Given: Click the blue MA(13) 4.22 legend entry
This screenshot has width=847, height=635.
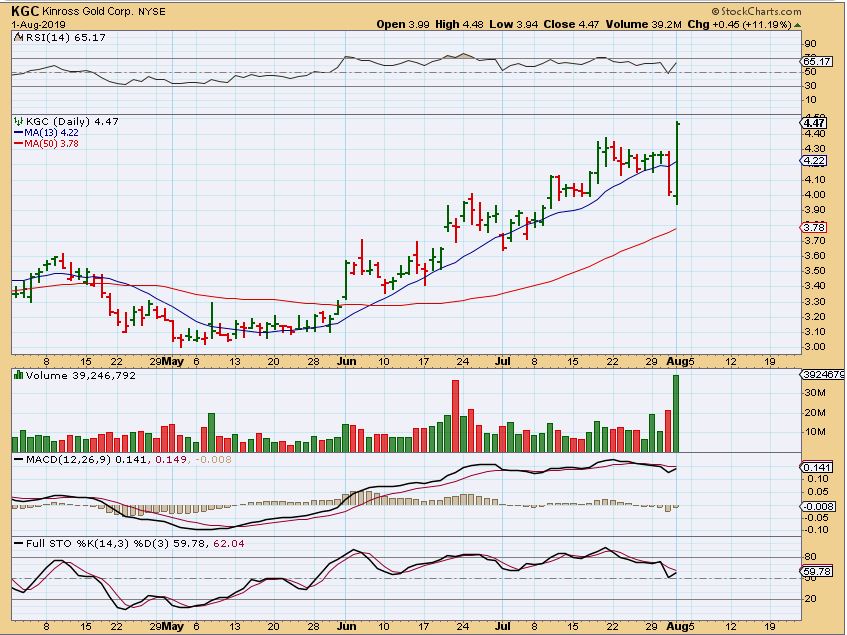Looking at the screenshot, I should tap(46, 133).
